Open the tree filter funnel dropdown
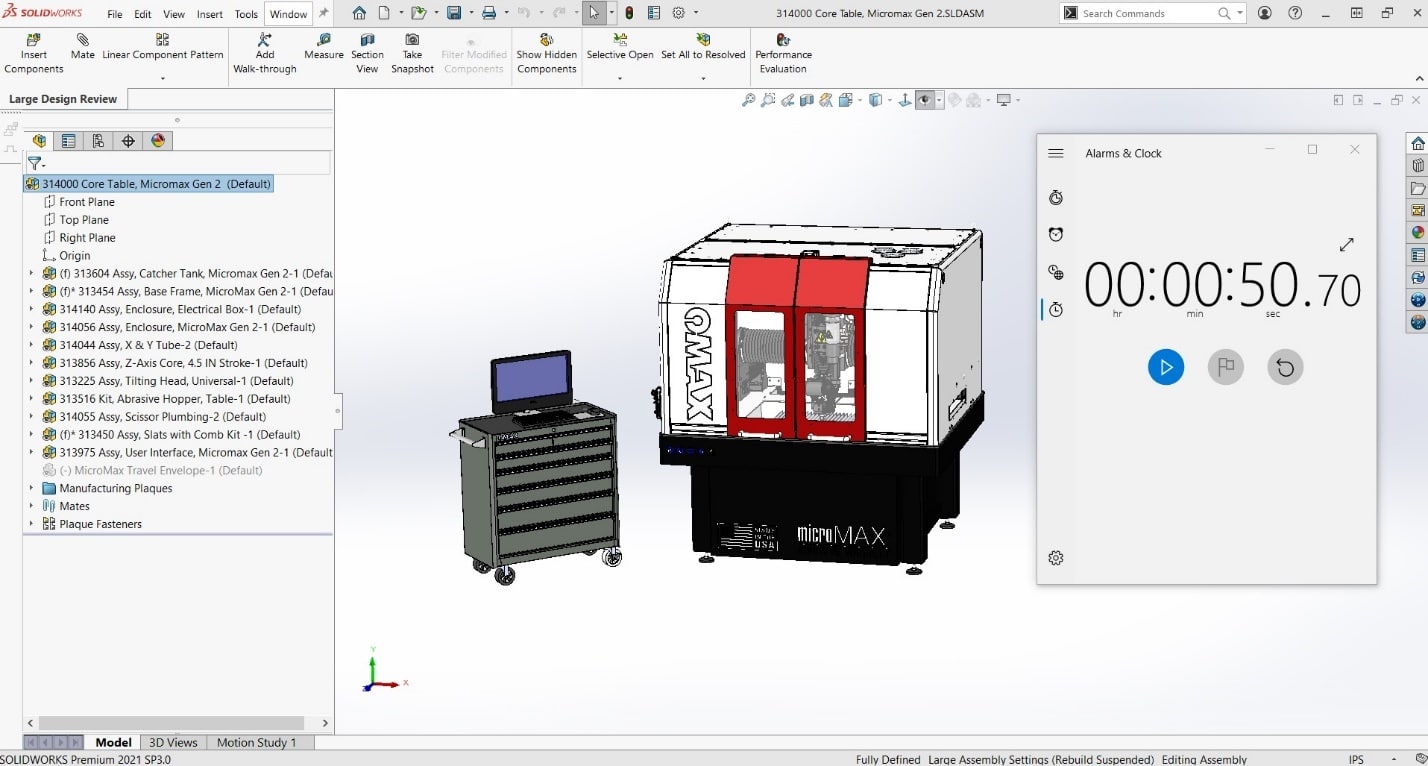The height and width of the screenshot is (766, 1428). [36, 163]
